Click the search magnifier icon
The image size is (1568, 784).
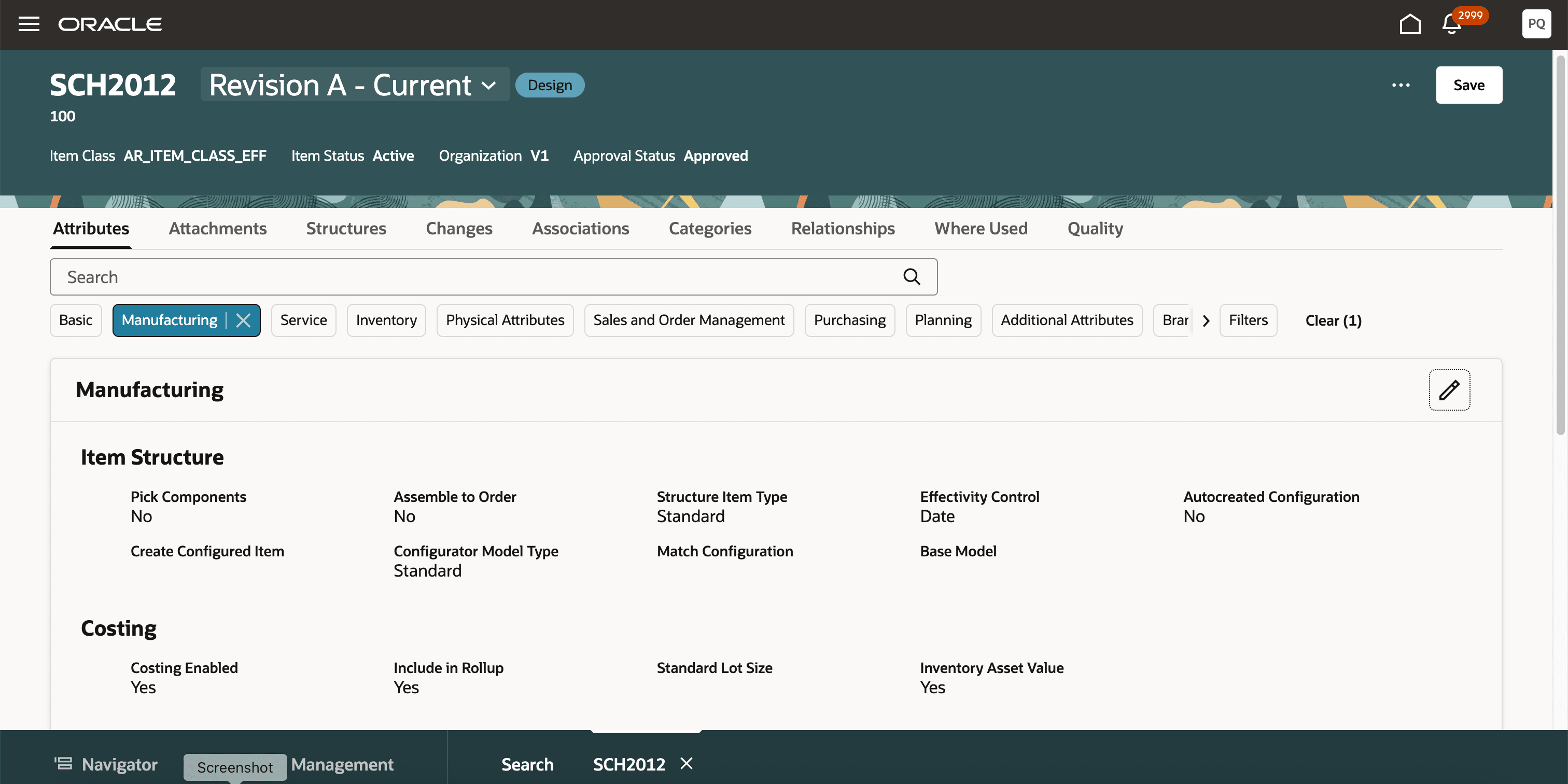(911, 277)
